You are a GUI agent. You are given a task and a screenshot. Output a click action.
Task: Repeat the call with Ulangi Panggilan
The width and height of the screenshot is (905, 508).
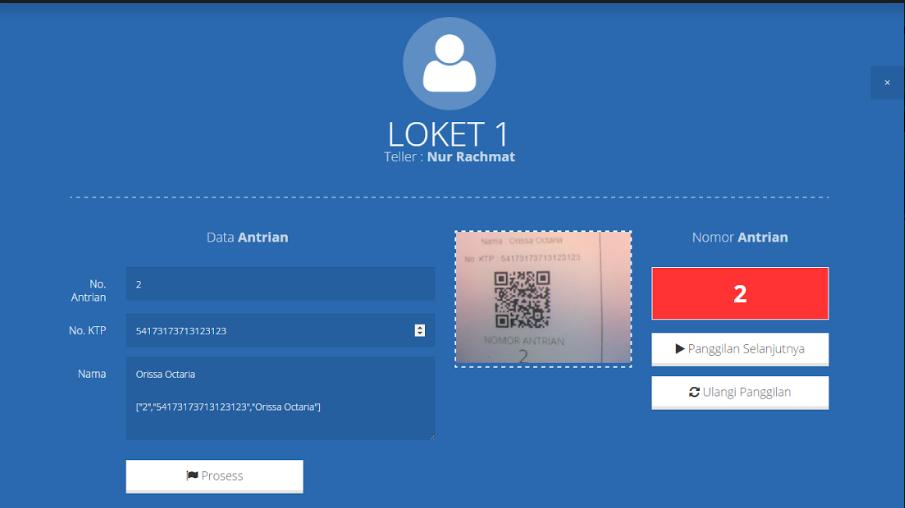click(x=740, y=393)
